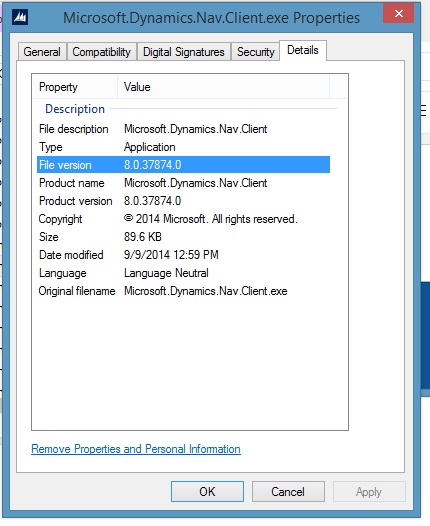Open Remove Properties and Personal Information link
Image resolution: width=430 pixels, height=526 pixels.
[x=136, y=449]
